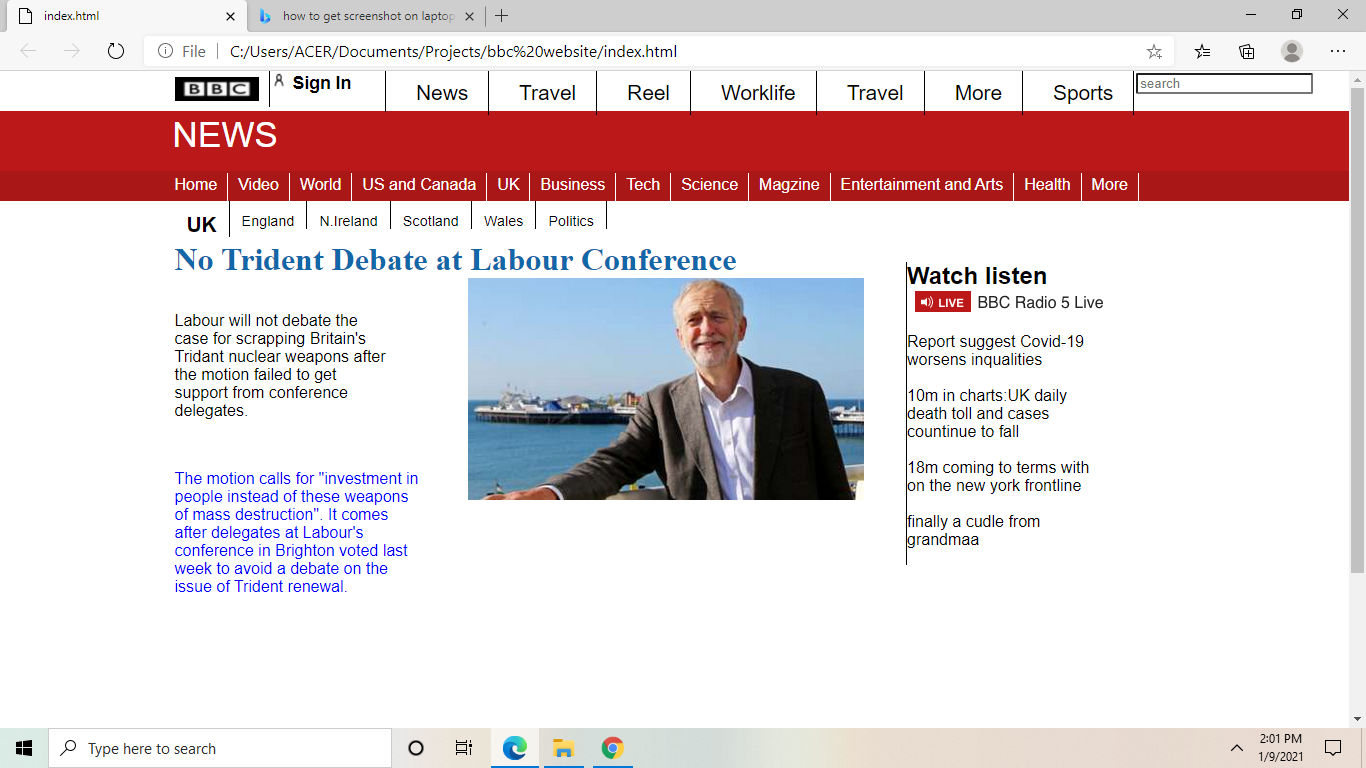Click the Jeremy Corbyn article photo

[x=665, y=389]
